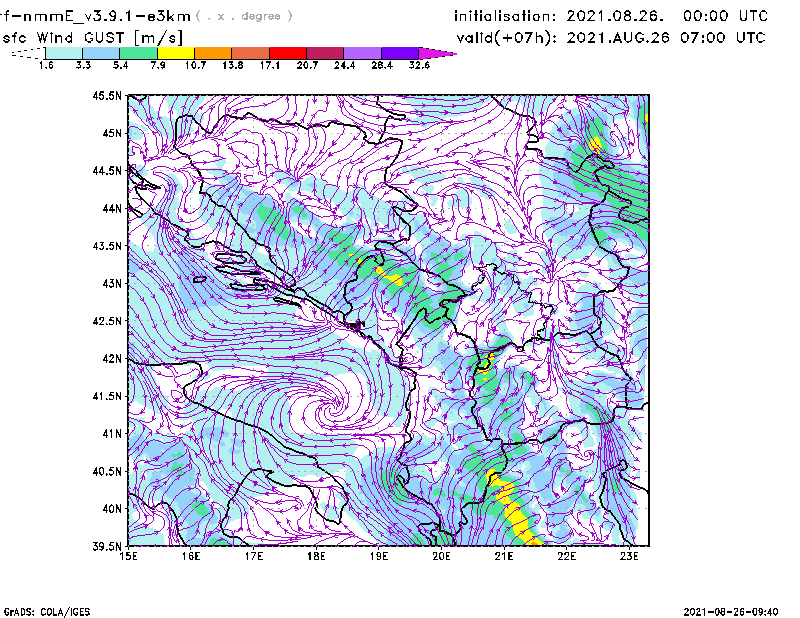Click the orange 10.7–13.8 legend swatch
The width and height of the screenshot is (800, 618).
[213, 53]
